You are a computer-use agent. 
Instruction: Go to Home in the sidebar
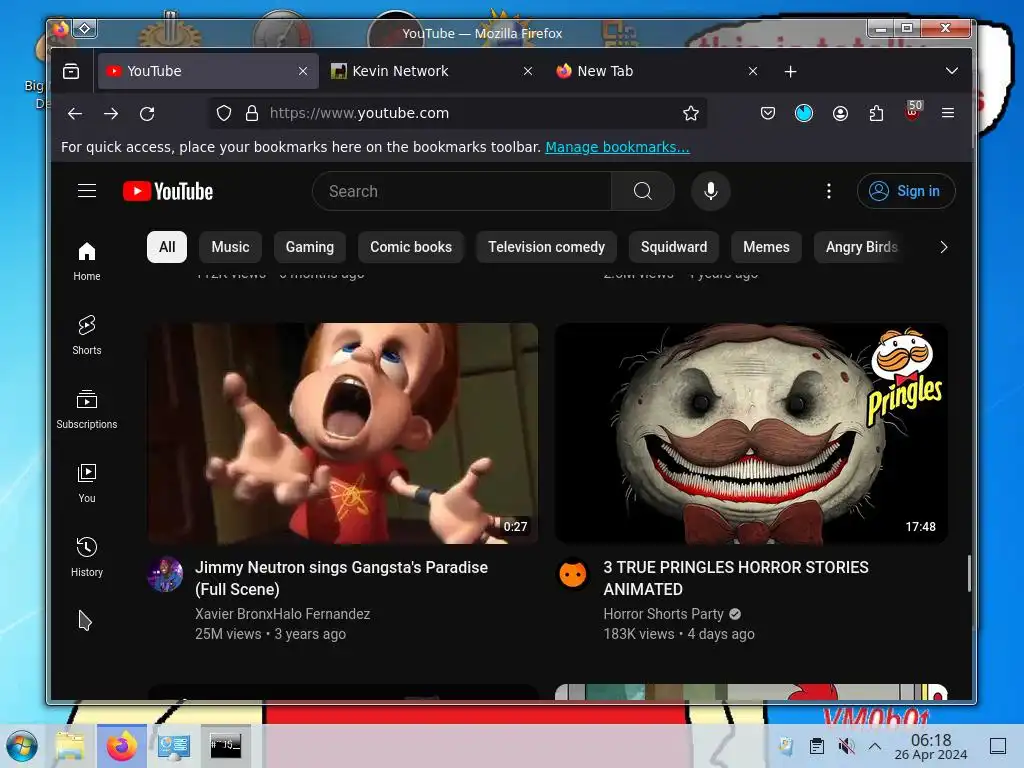tap(87, 261)
